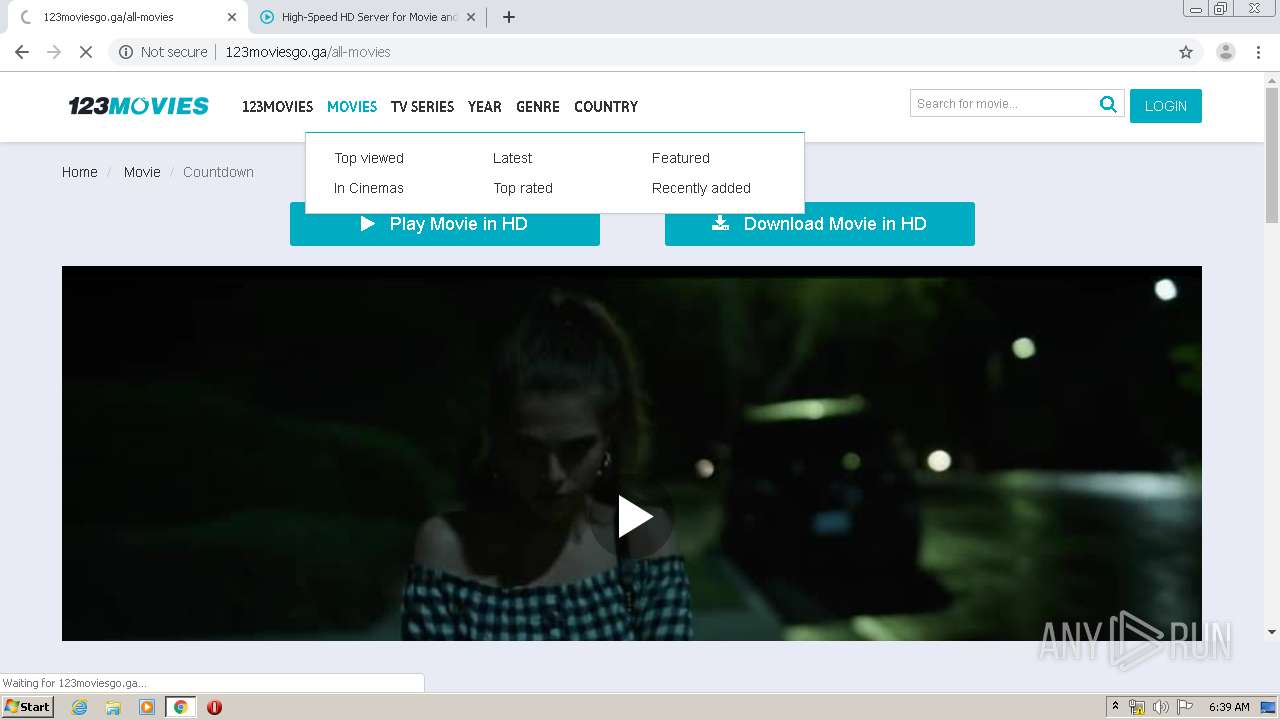The image size is (1280, 720).
Task: Switch to the High-Speed HD Server tab
Action: (x=368, y=17)
